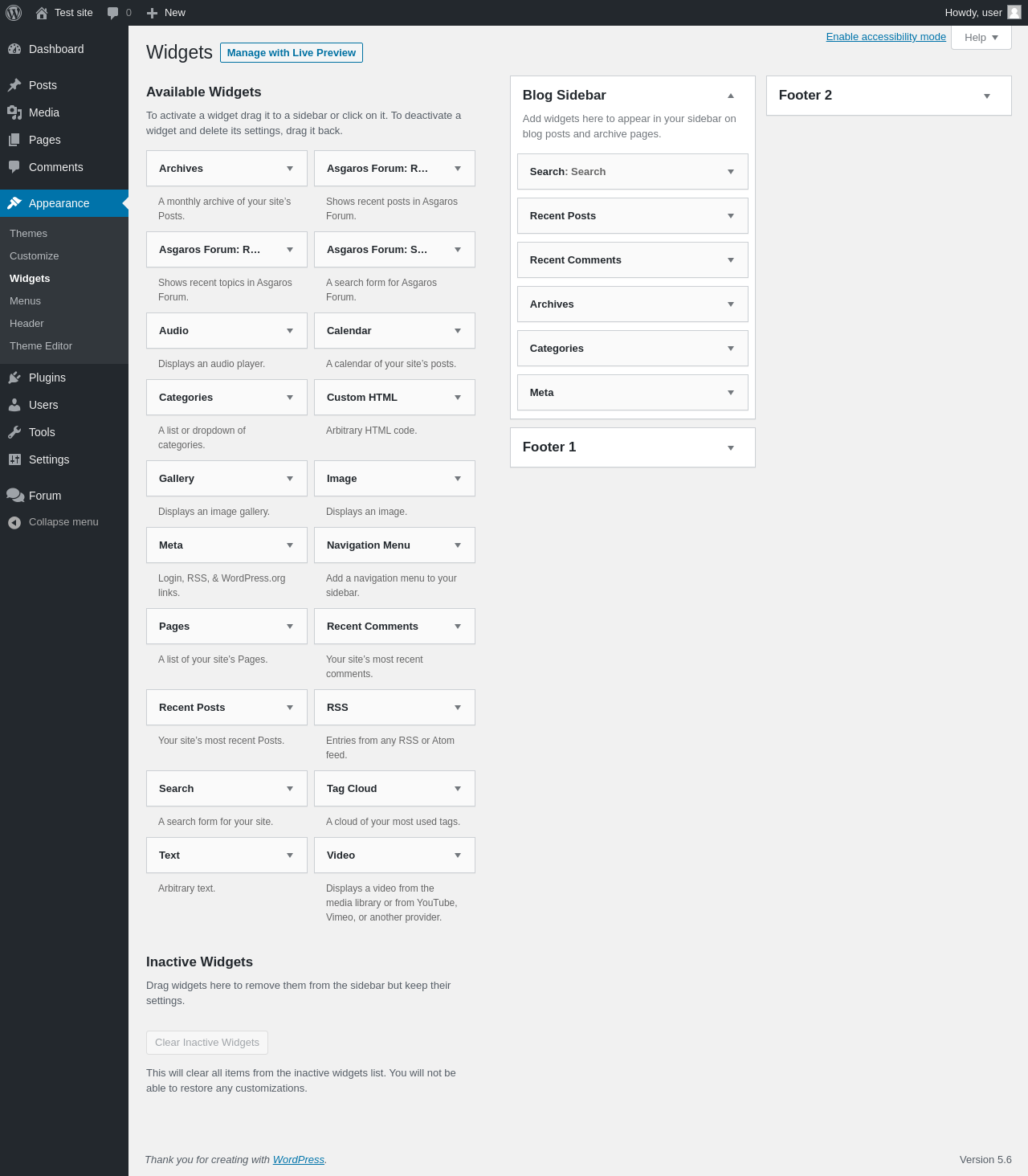
Task: Click the Image available widget title
Action: [341, 479]
